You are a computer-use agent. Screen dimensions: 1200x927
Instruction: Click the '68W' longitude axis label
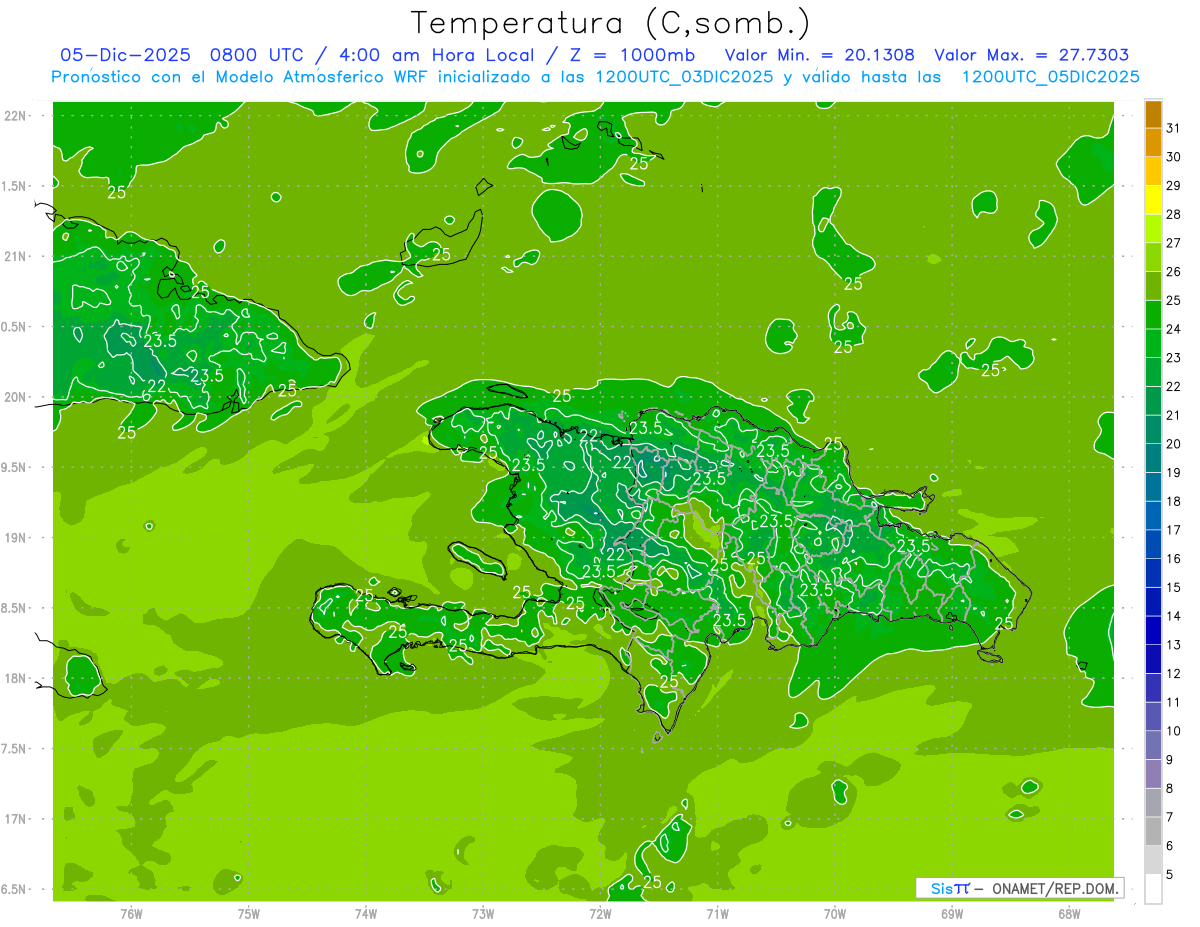1069,914
